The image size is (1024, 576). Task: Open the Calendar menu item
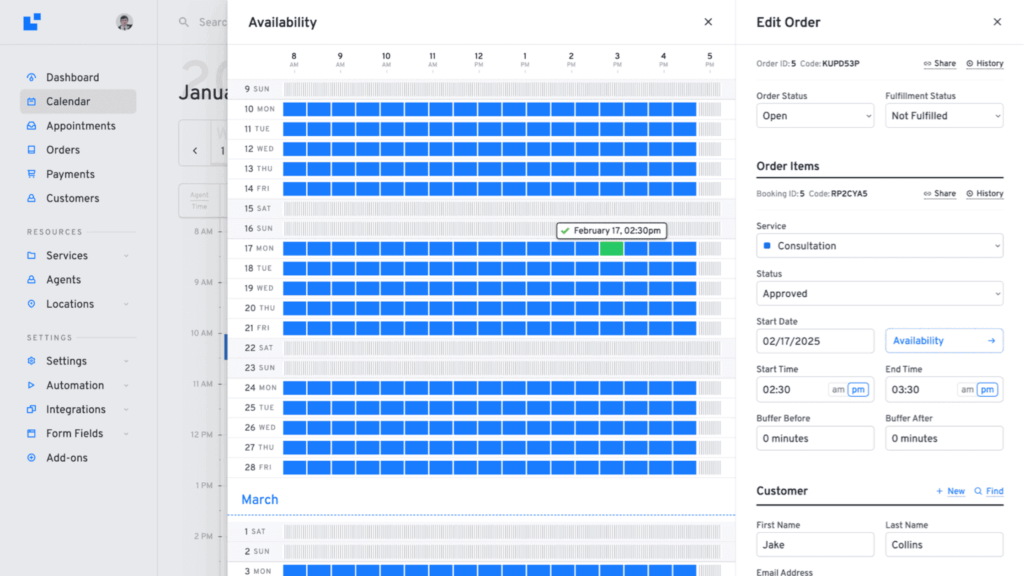point(68,101)
